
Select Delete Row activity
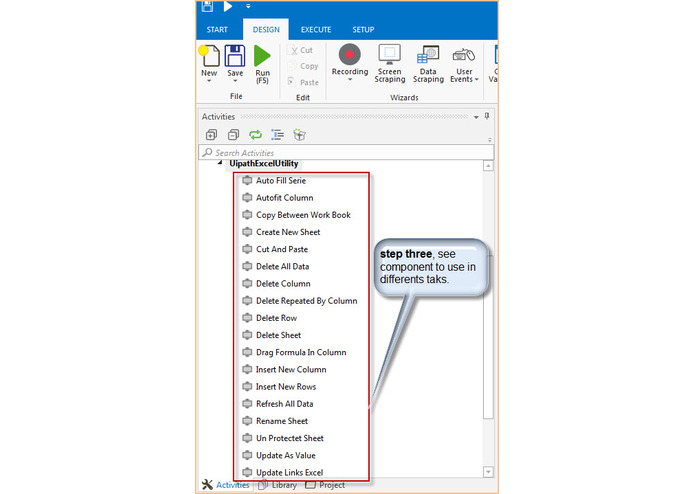coord(269,318)
